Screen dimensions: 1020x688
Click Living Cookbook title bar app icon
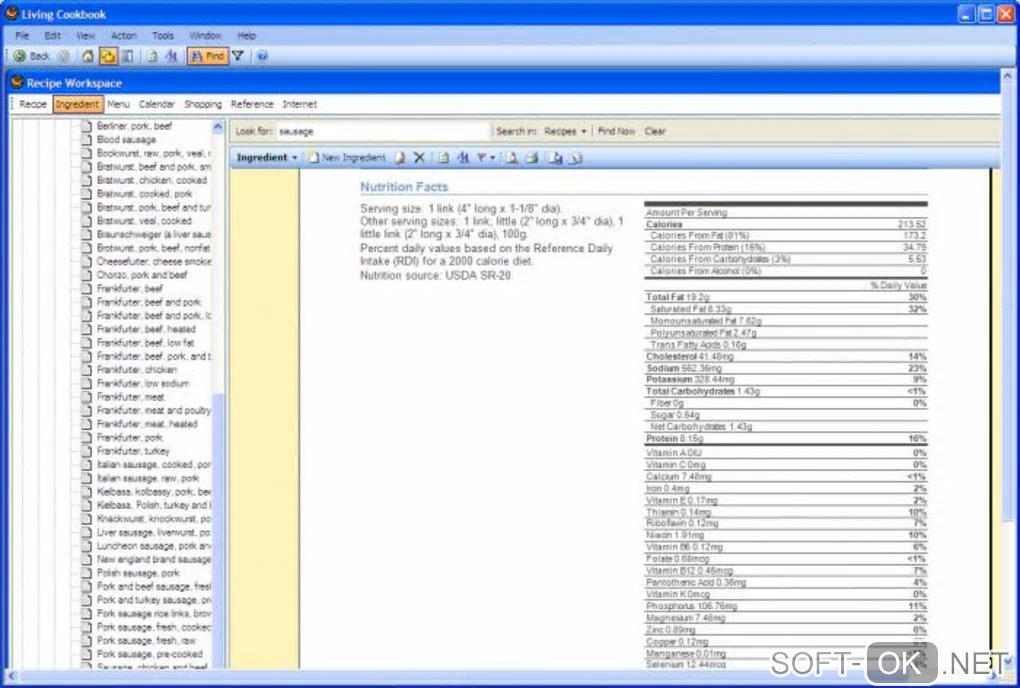click(x=11, y=13)
